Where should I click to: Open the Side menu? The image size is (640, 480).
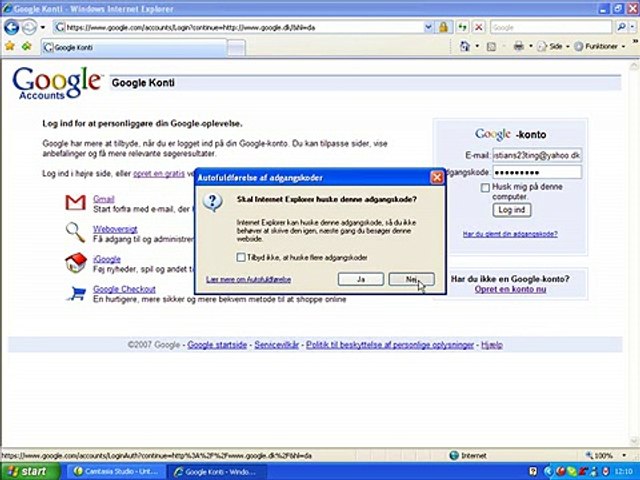pos(553,46)
